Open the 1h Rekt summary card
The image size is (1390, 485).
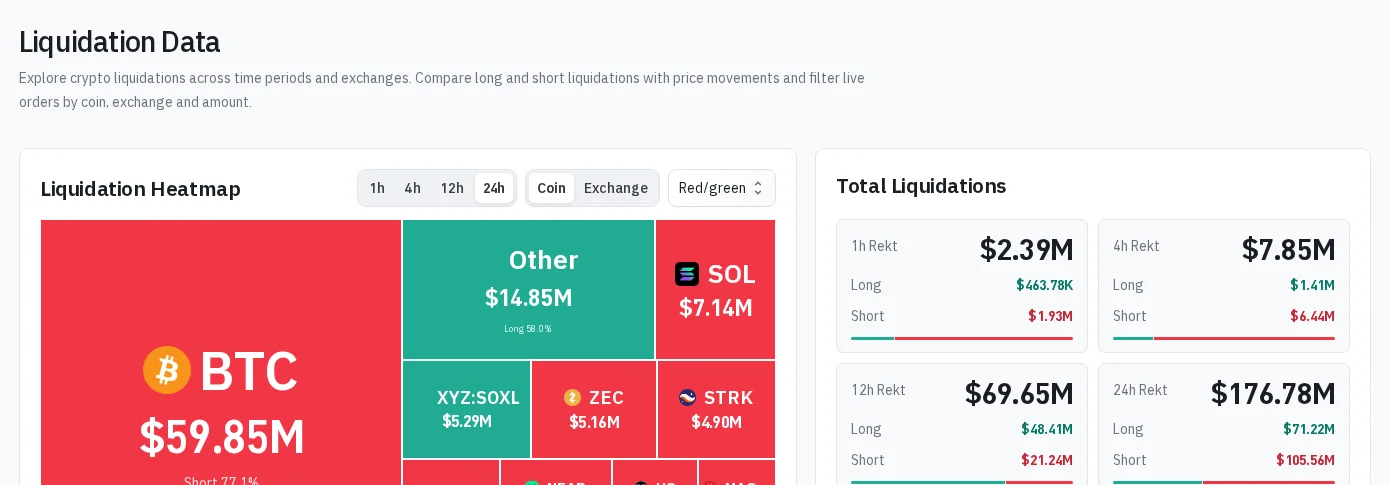(962, 286)
